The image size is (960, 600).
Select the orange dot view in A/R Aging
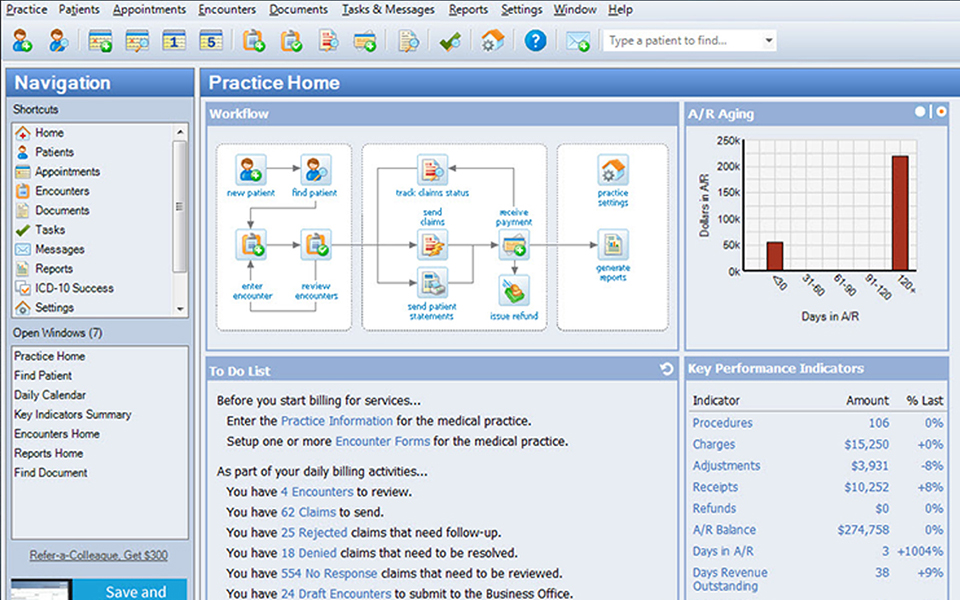[940, 113]
